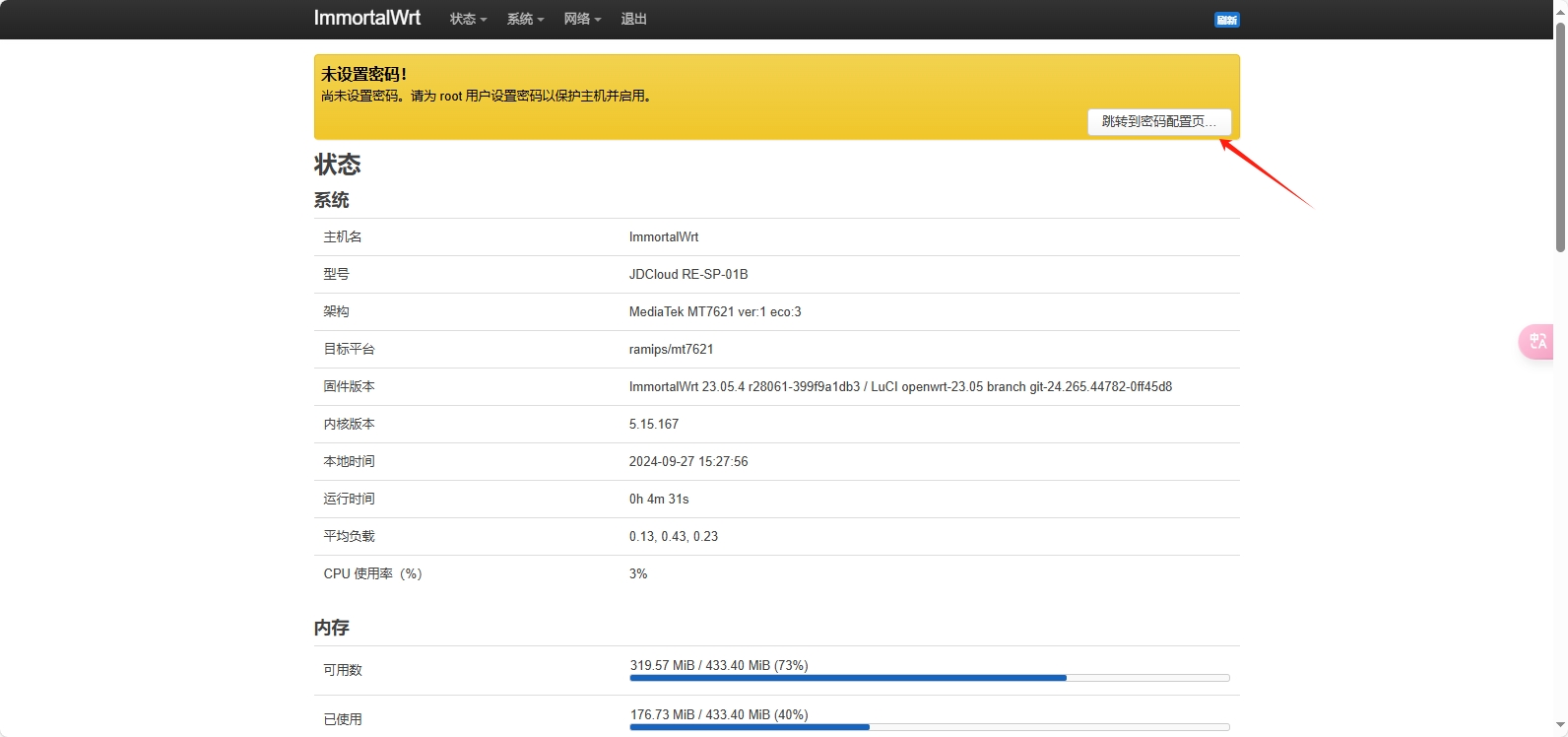Select the model value JDCloud RE-SP-01B
This screenshot has width=1568, height=737.
pyautogui.click(x=688, y=274)
